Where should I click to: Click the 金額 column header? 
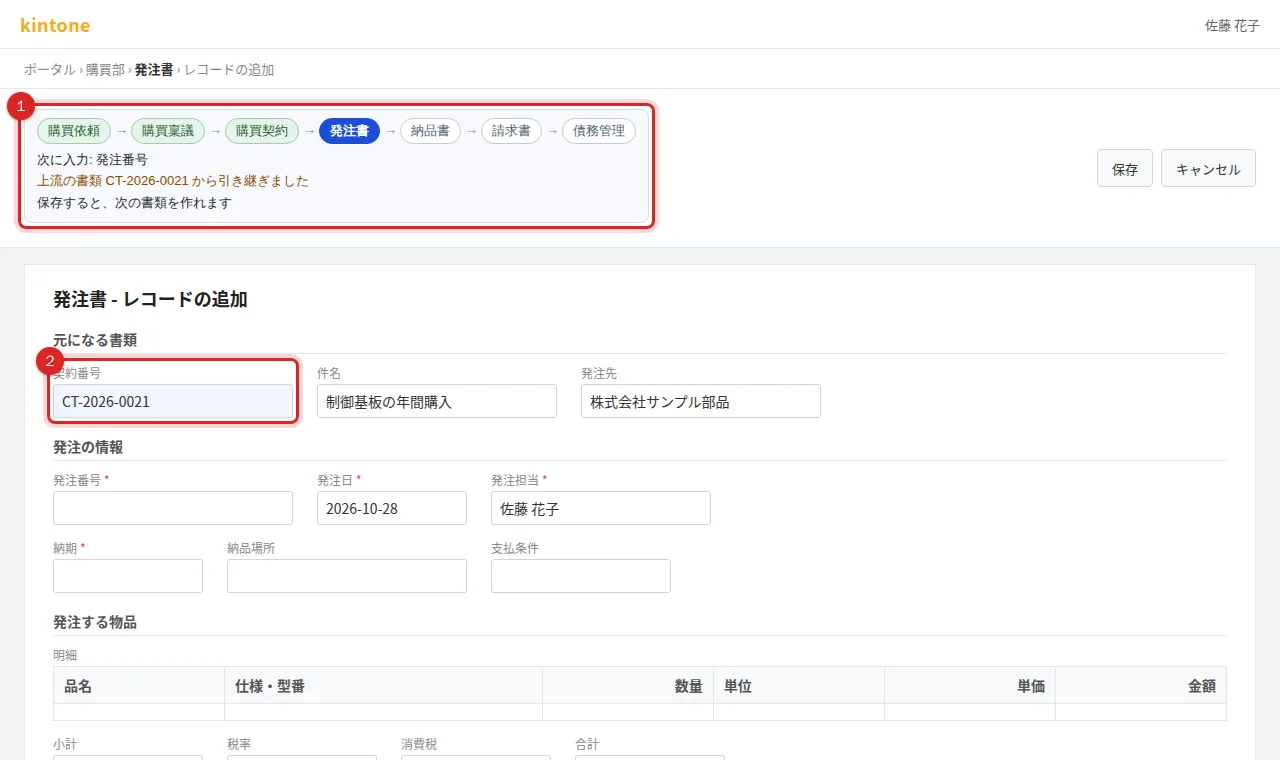pyautogui.click(x=1141, y=685)
